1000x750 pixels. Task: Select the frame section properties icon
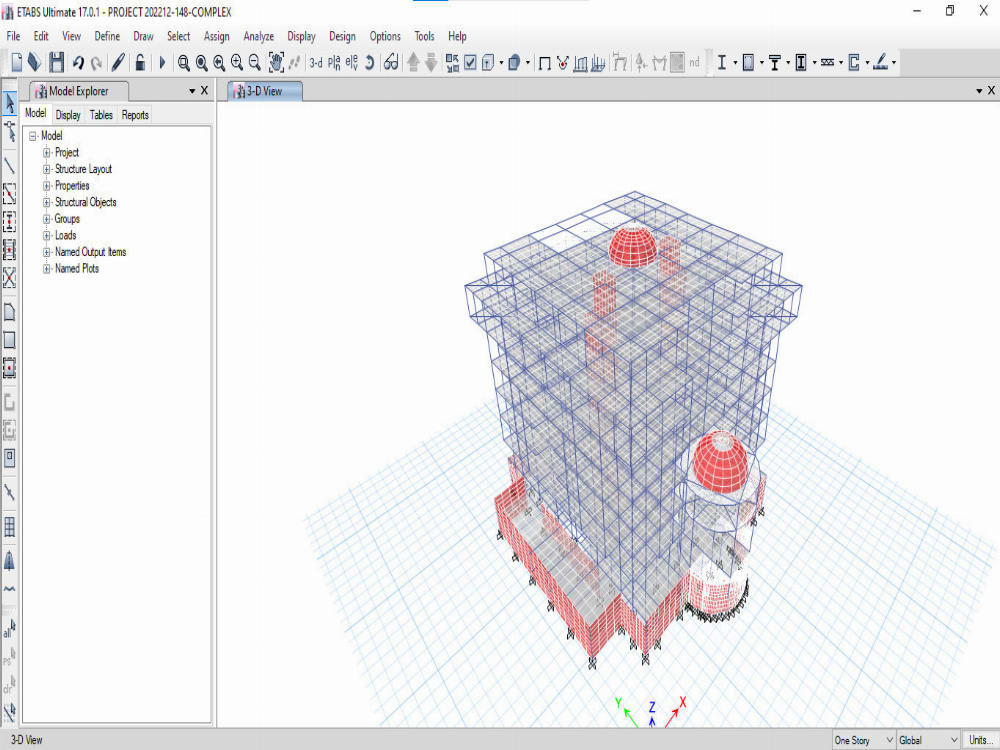pyautogui.click(x=722, y=61)
